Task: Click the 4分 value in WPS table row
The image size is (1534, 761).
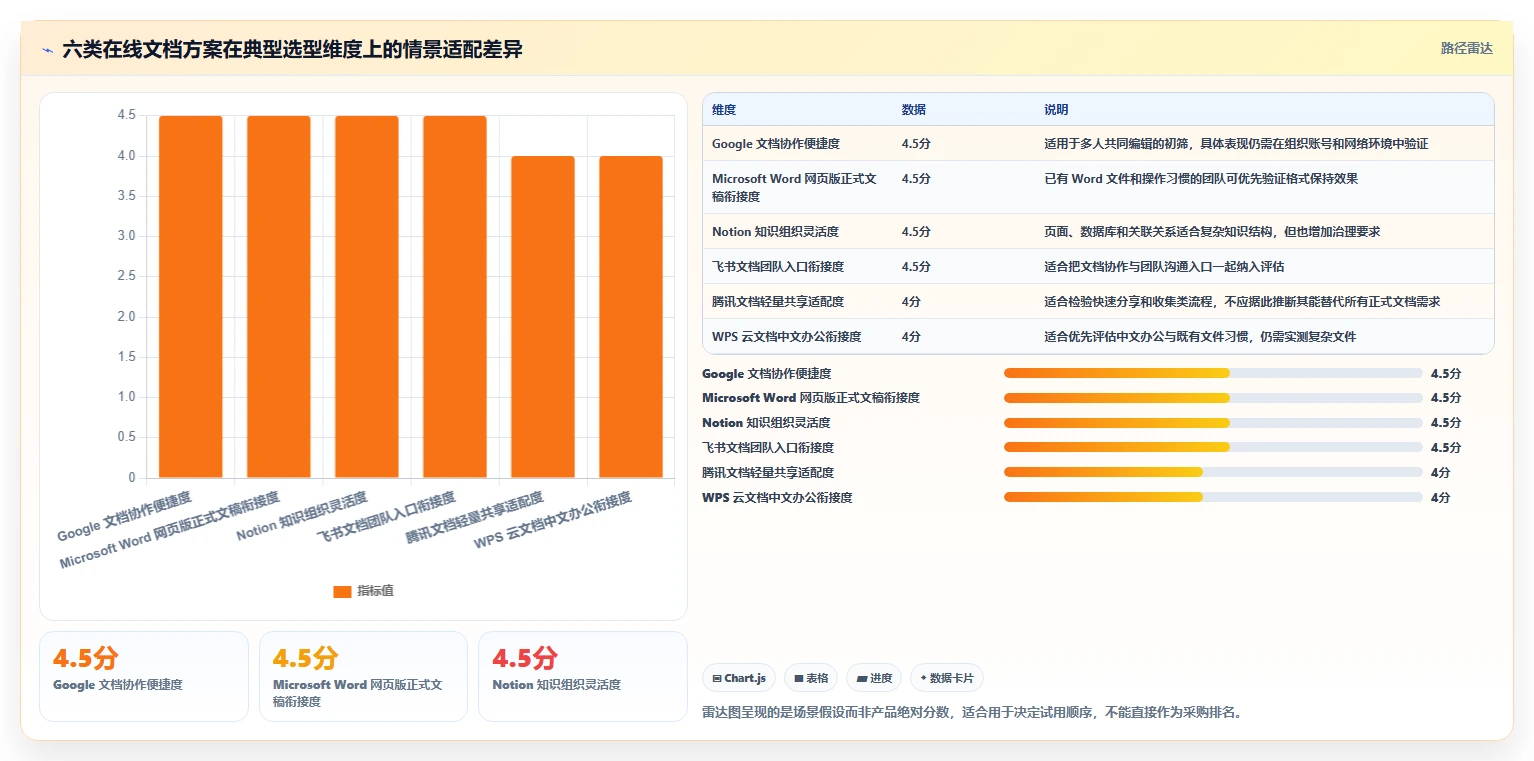Action: pos(911,337)
